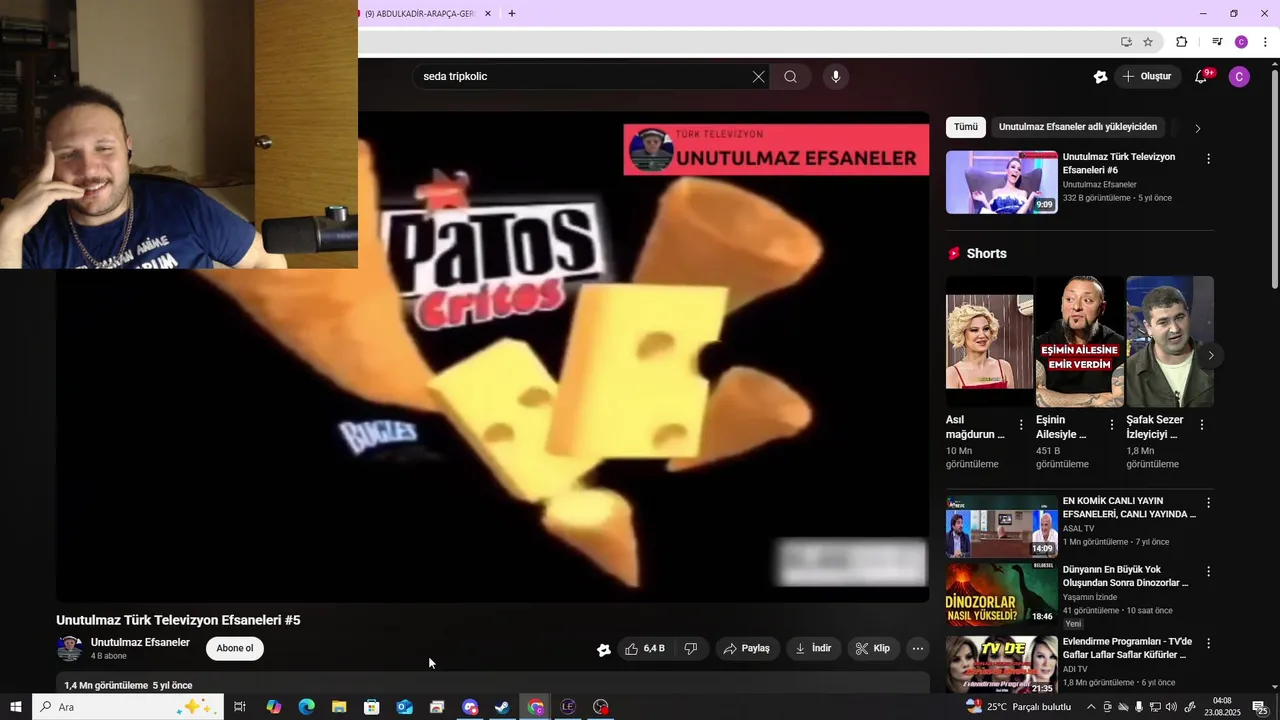Click the Klip button

(x=872, y=649)
